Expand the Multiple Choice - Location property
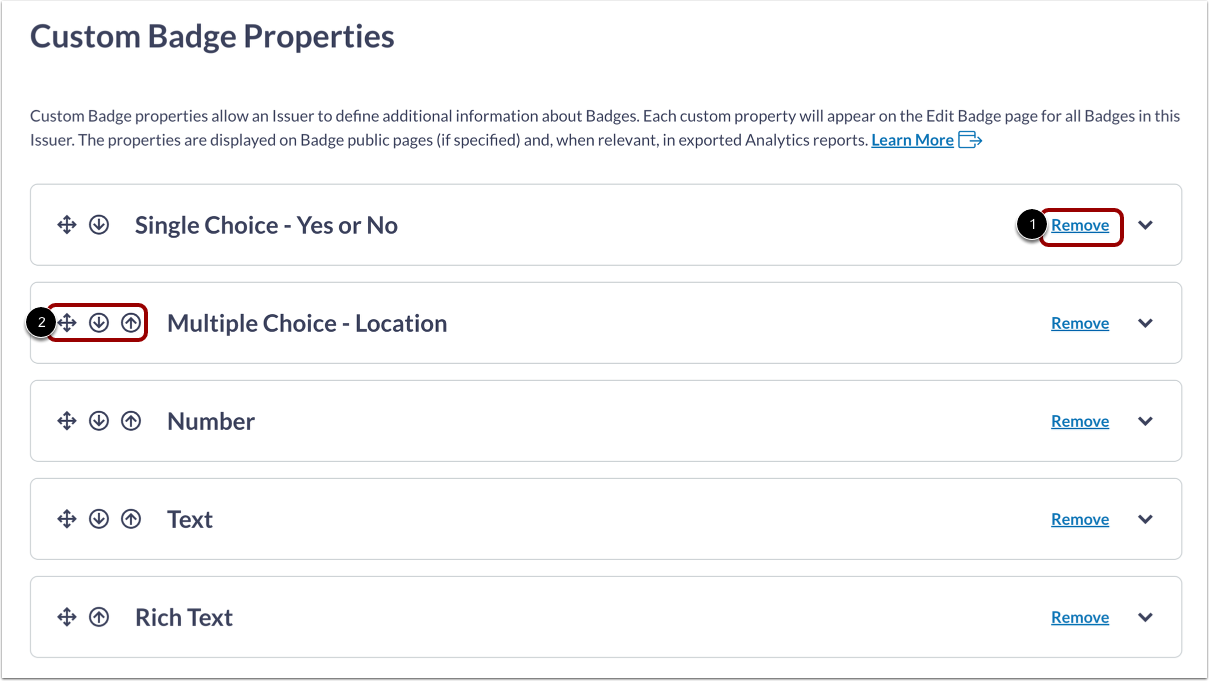1209x681 pixels. tap(1145, 322)
